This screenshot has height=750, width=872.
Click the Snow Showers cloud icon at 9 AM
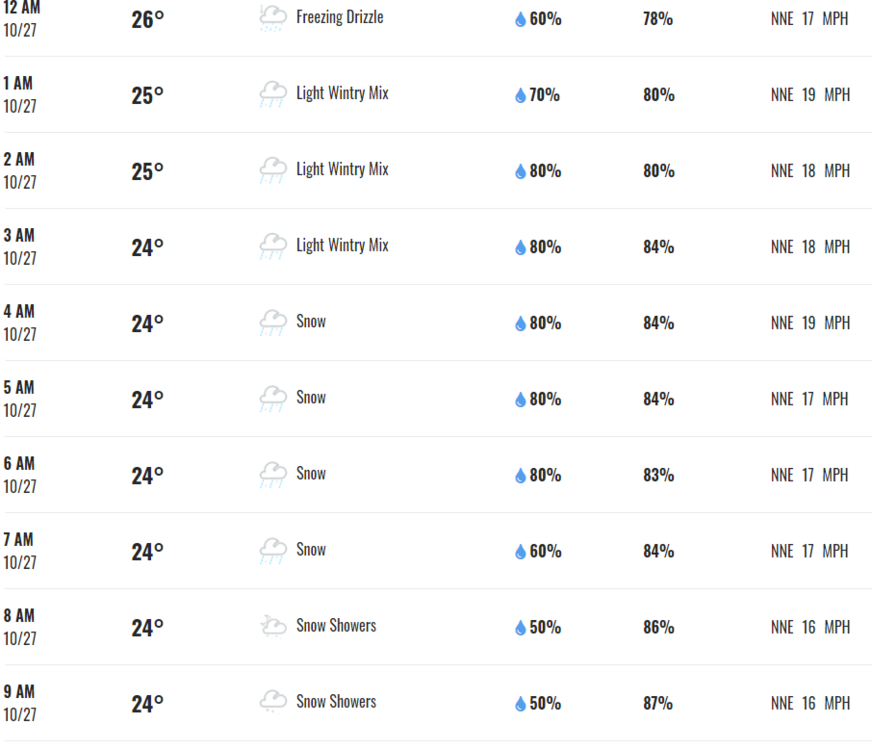pos(272,702)
